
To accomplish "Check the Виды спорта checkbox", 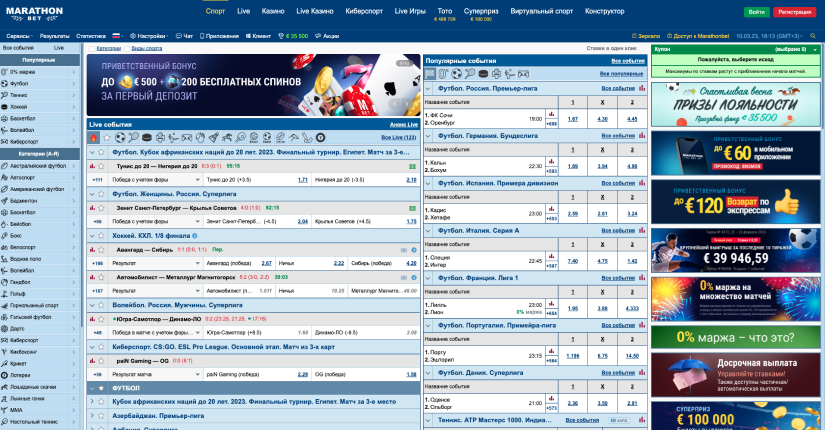I will point(127,47).
